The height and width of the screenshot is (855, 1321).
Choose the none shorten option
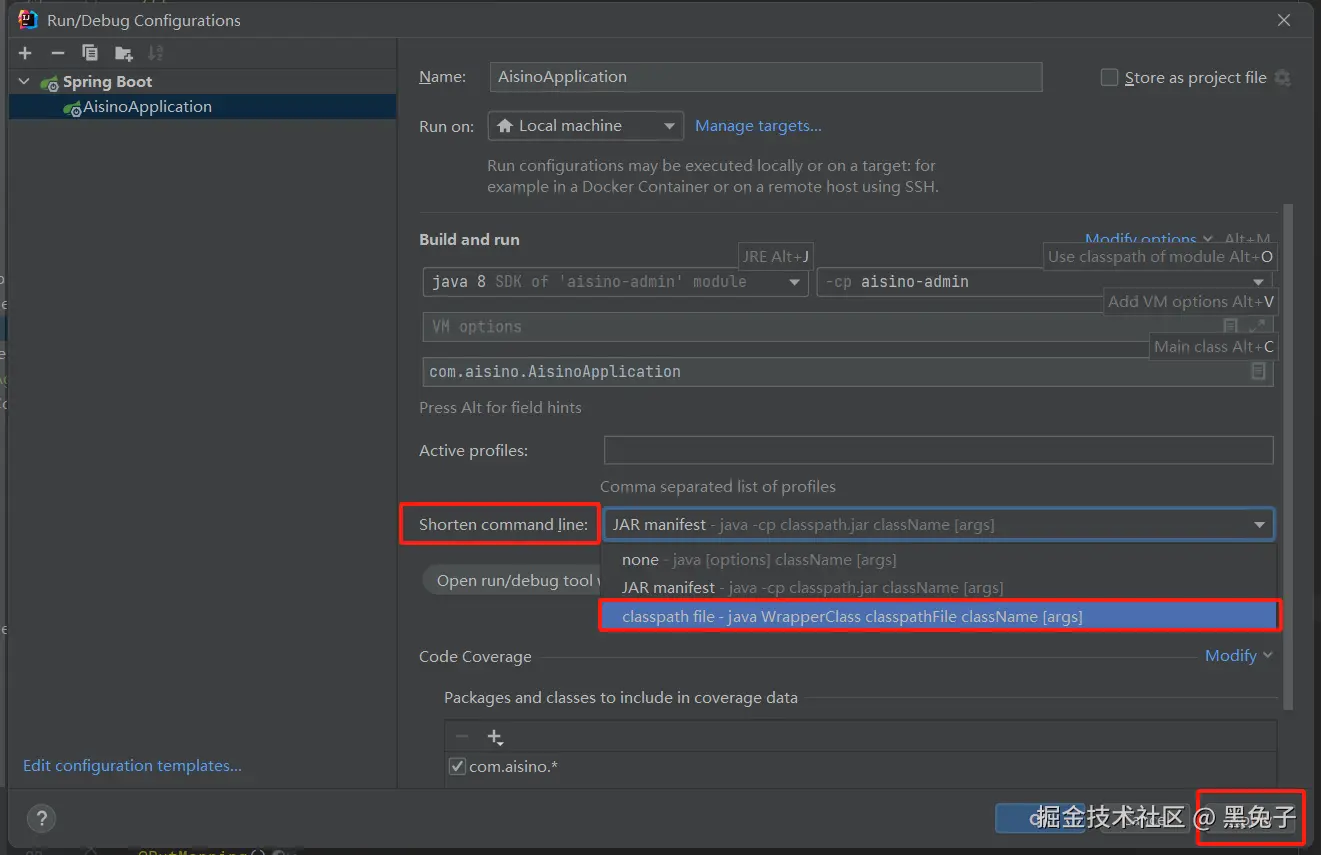coord(938,560)
